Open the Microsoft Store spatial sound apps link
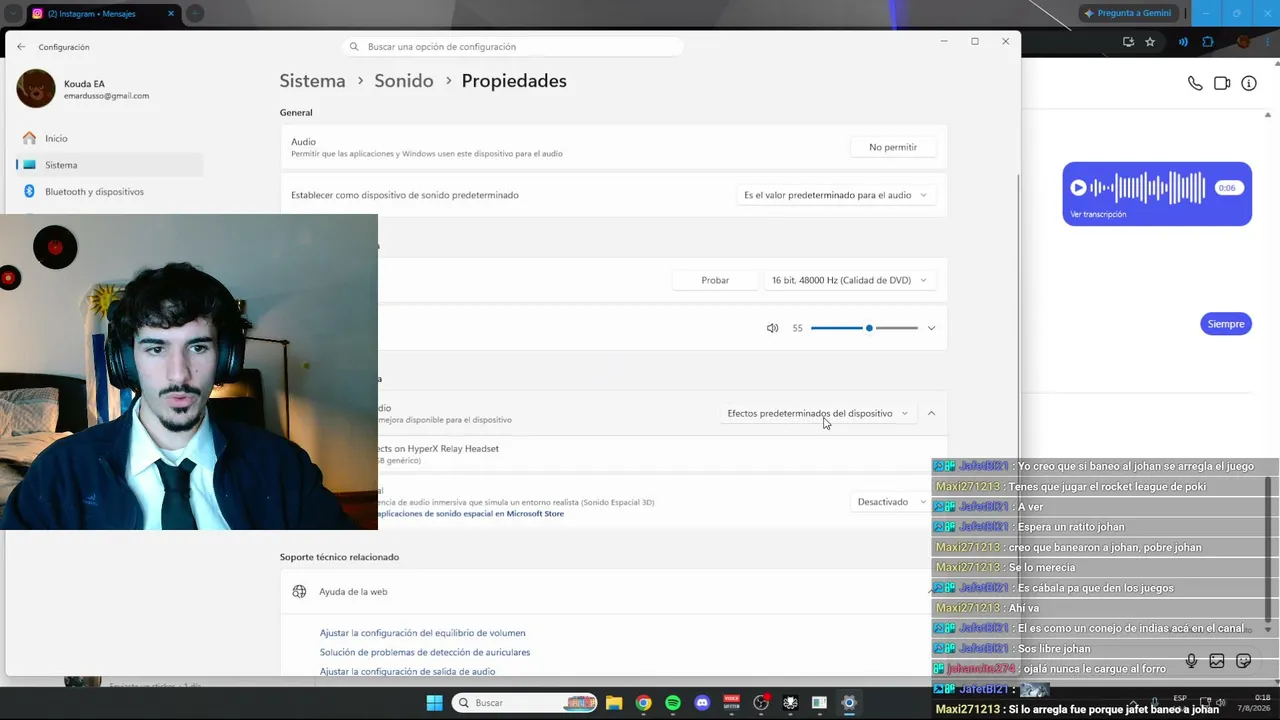The image size is (1280, 720). tap(471, 514)
